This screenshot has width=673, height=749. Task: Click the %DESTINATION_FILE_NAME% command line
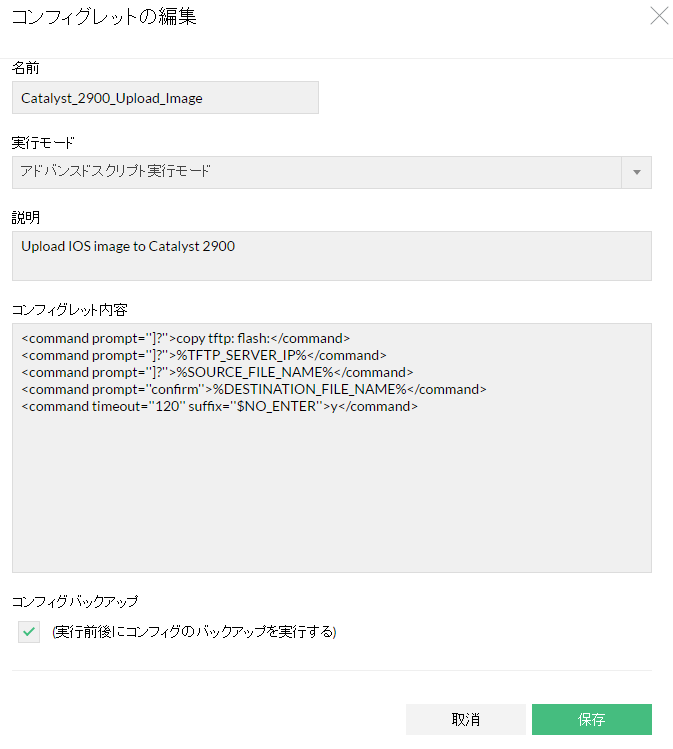(x=253, y=389)
